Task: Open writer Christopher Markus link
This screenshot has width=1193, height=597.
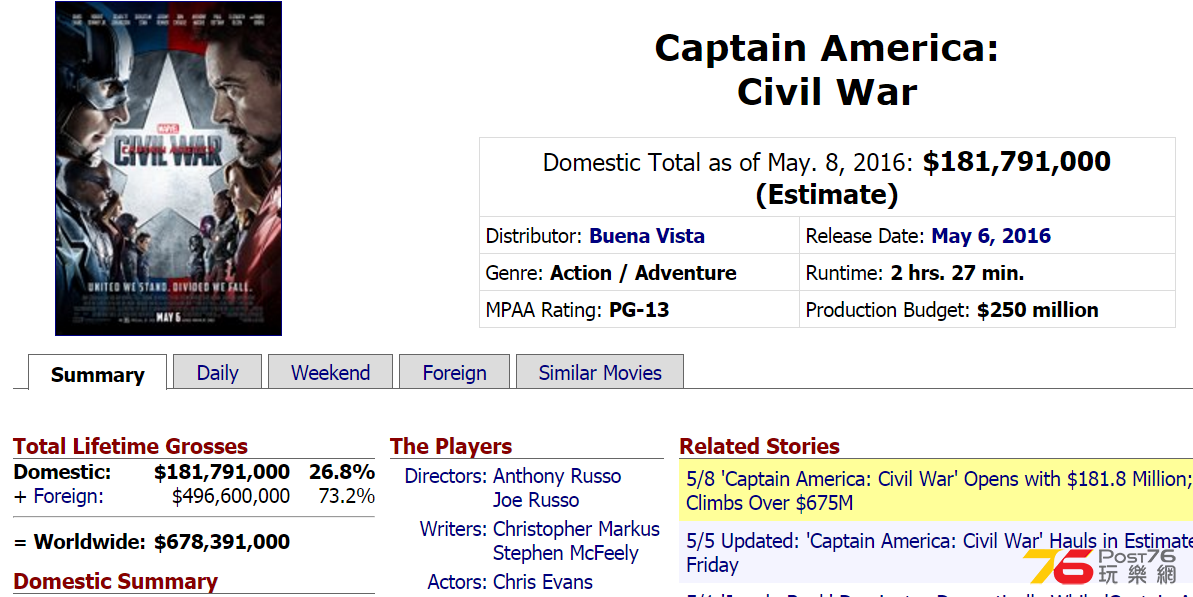Action: click(x=576, y=529)
